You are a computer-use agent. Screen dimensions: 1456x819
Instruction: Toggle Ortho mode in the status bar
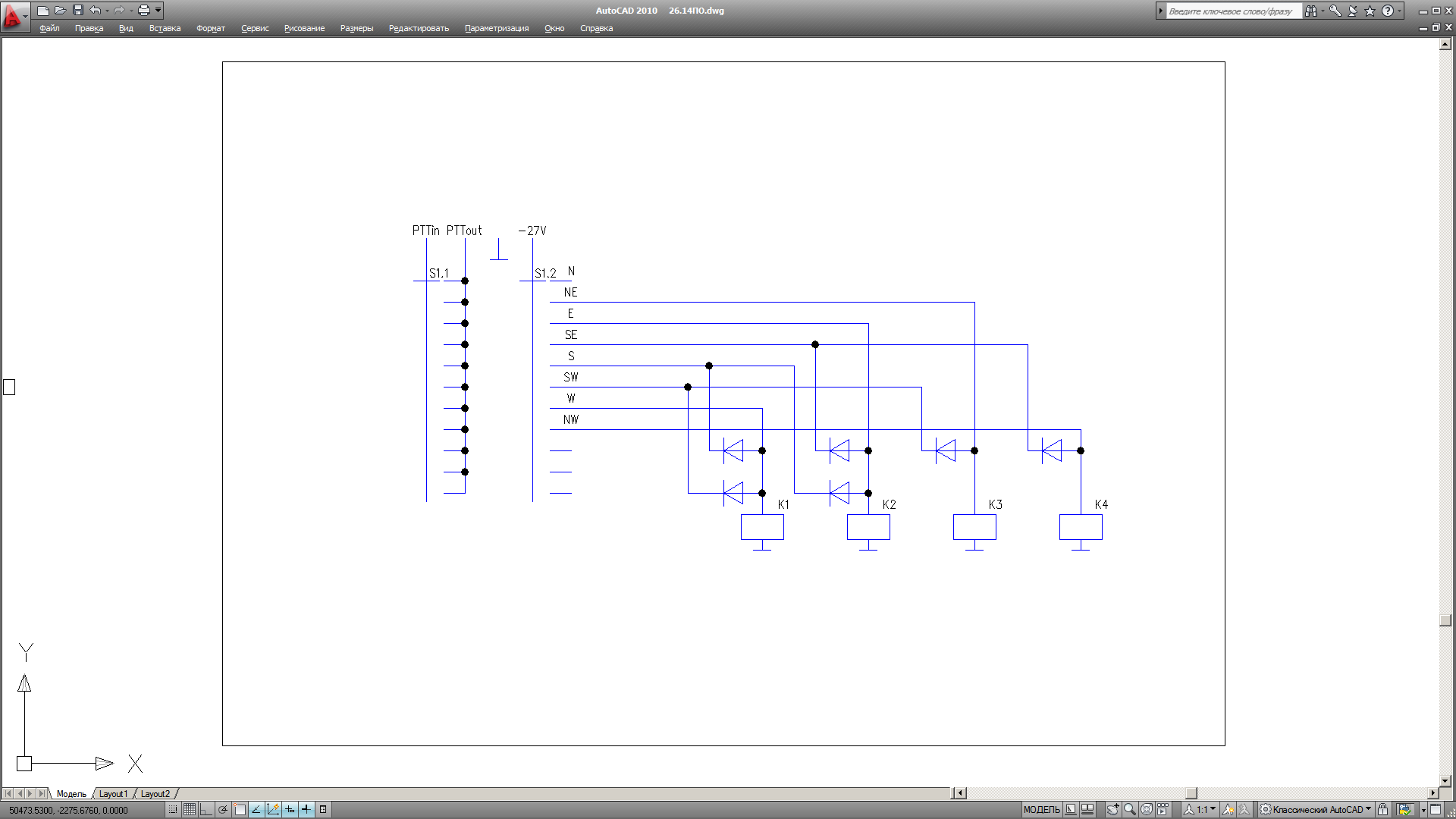pyautogui.click(x=206, y=810)
